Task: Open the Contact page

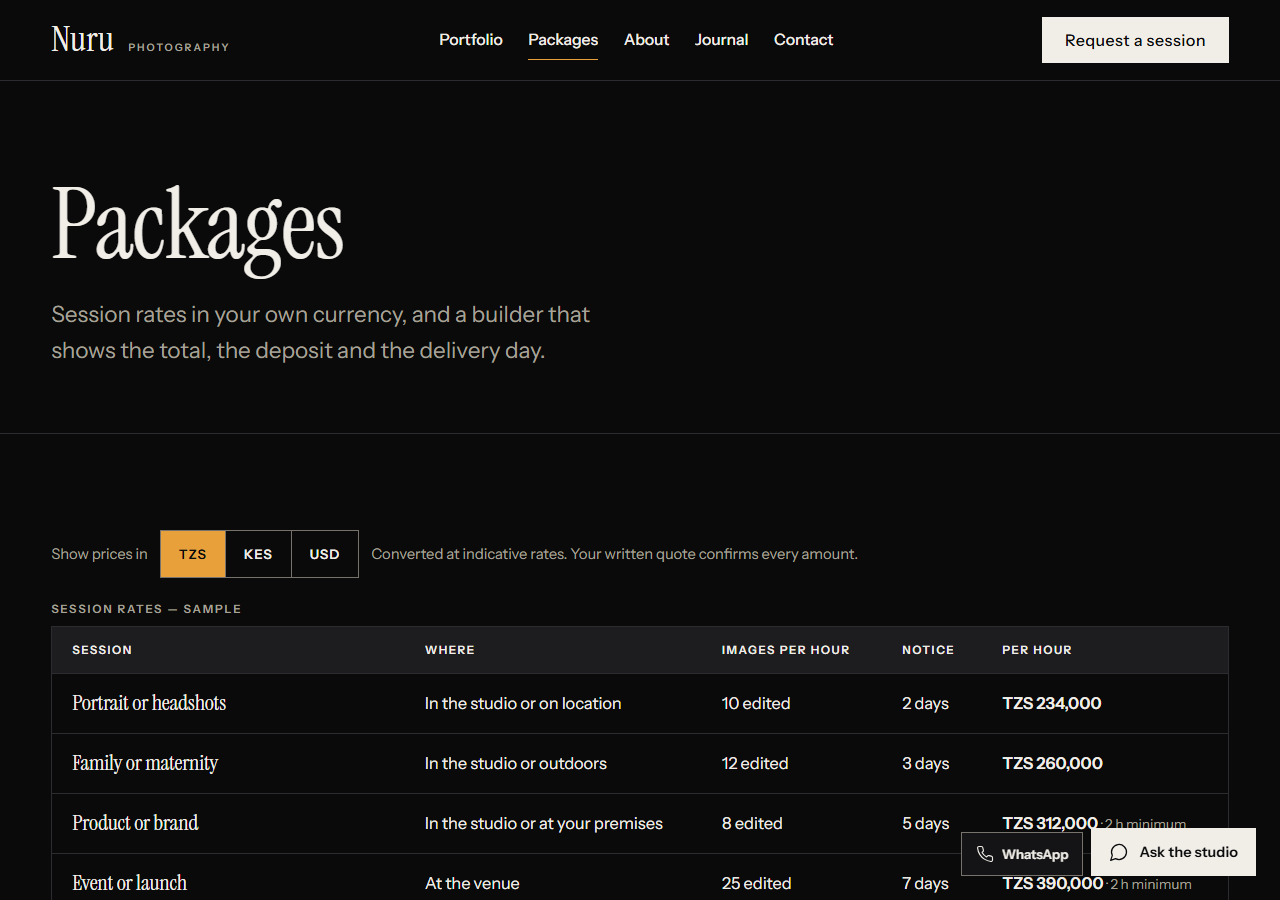Action: click(x=803, y=40)
